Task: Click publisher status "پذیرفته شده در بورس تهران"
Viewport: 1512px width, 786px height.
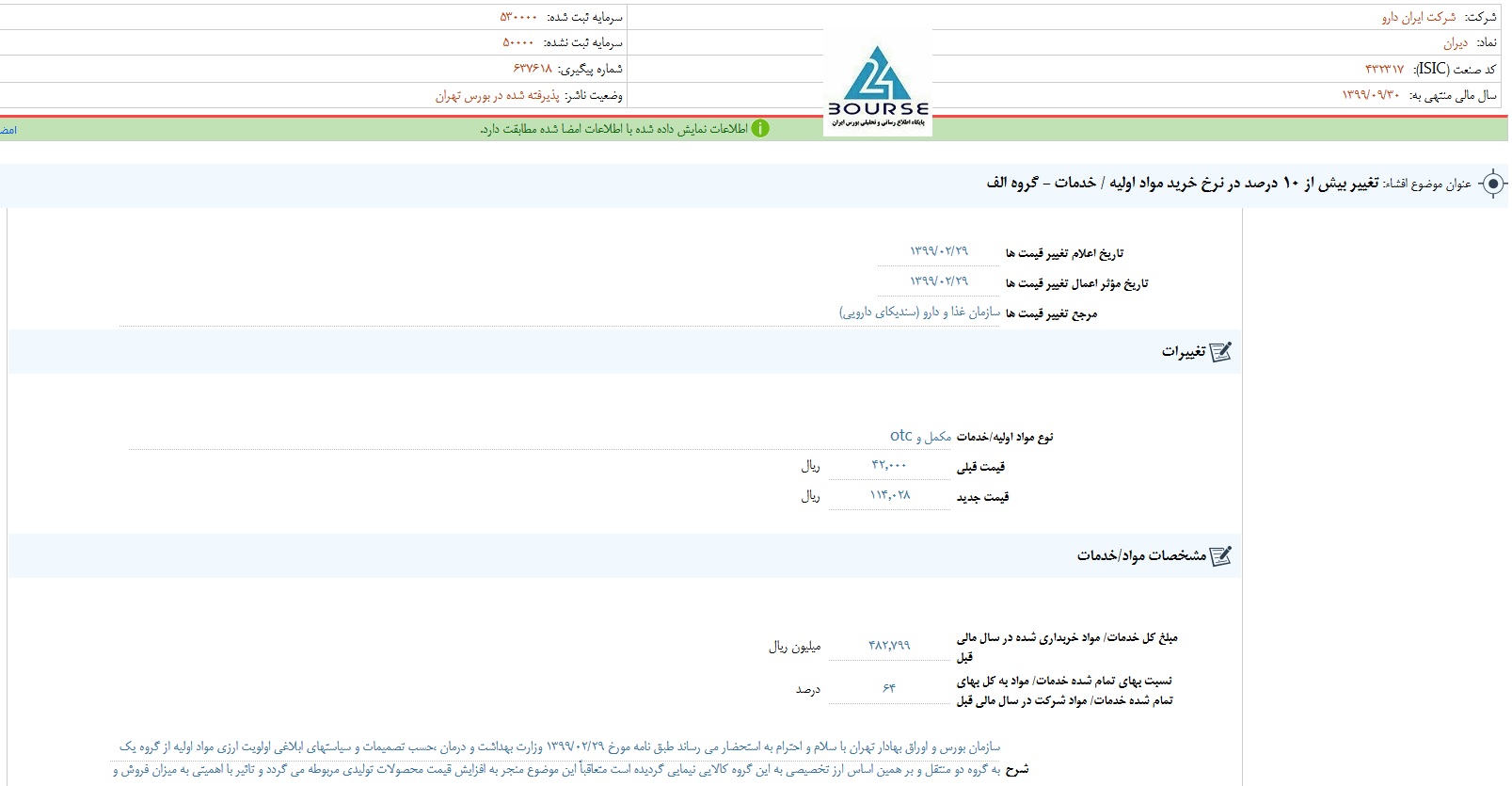Action: tap(497, 95)
